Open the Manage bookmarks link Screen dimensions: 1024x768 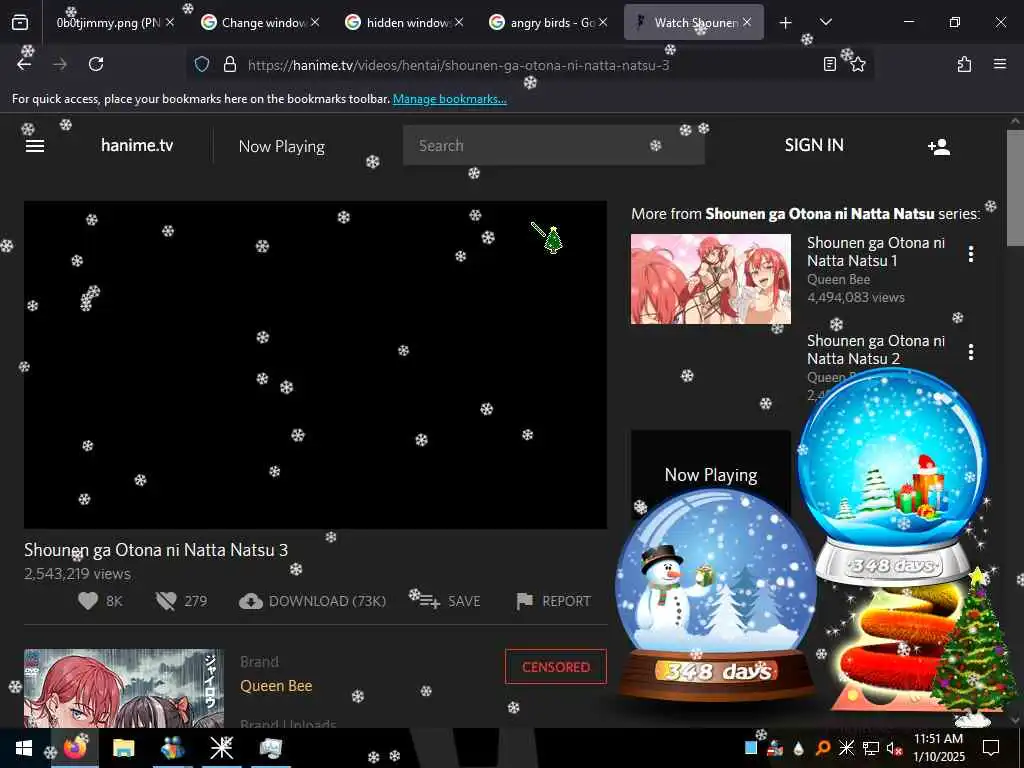[449, 99]
